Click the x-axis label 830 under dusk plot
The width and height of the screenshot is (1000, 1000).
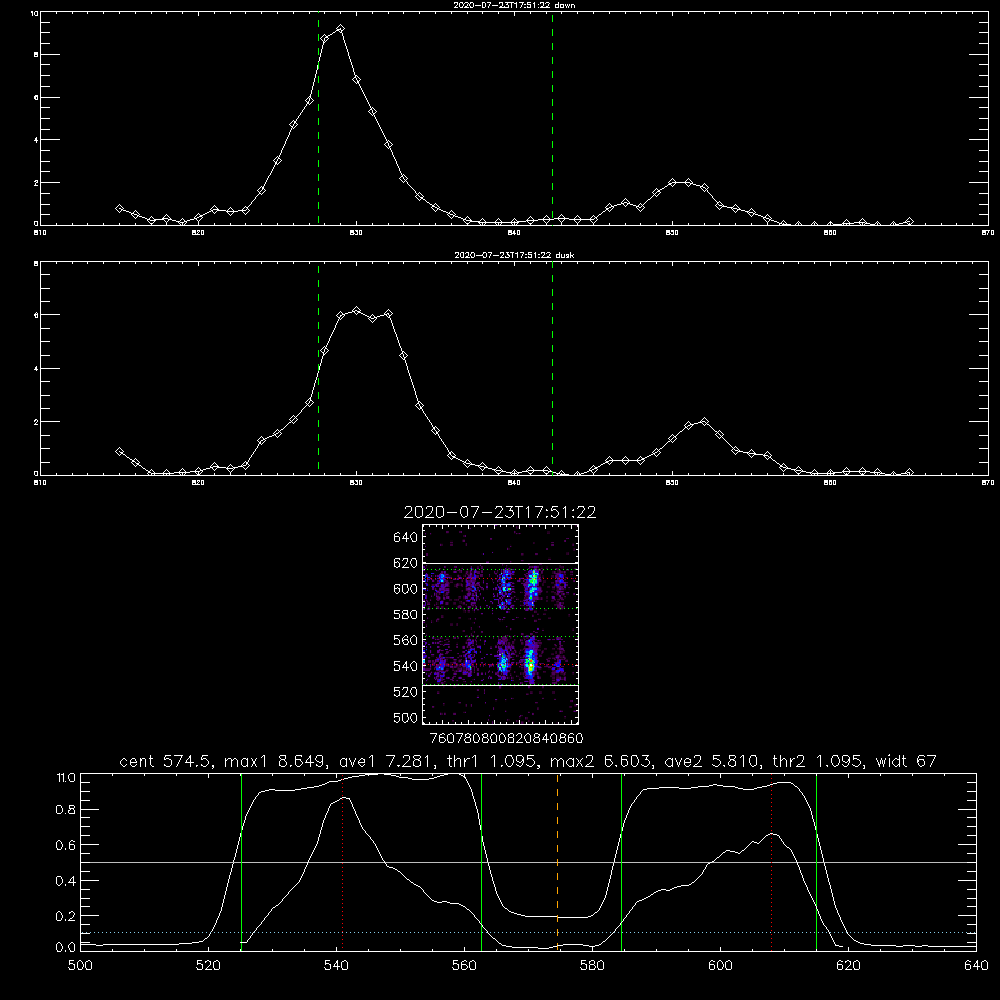(356, 483)
